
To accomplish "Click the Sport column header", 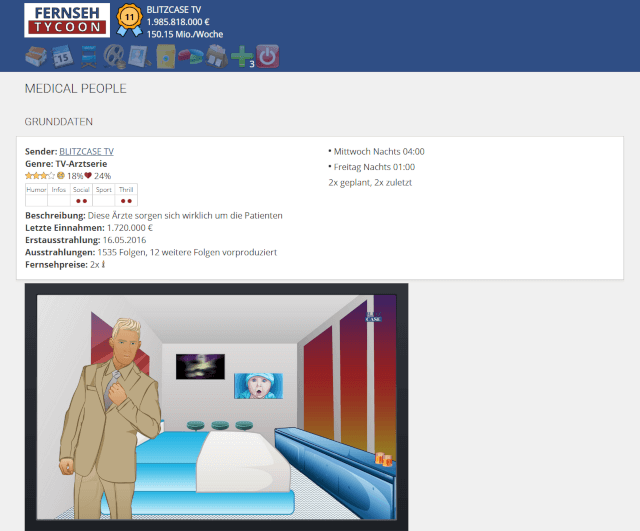I will tap(104, 189).
